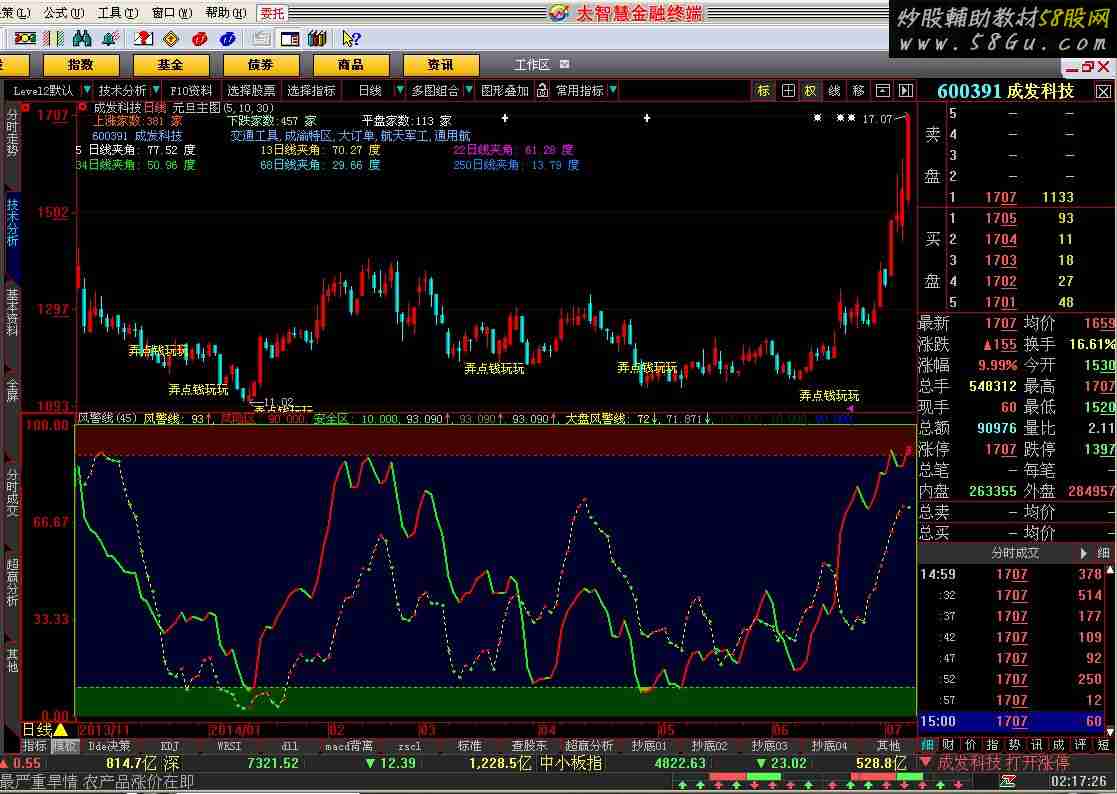The width and height of the screenshot is (1117, 794).
Task: Open the 公式 menu
Action: [63, 13]
